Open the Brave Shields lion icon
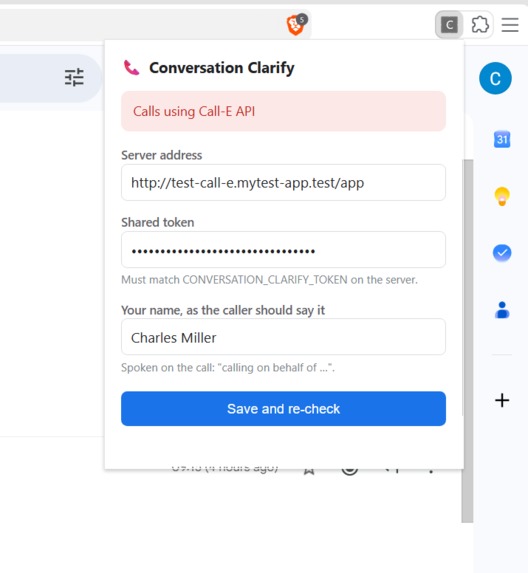The image size is (528, 573). pyautogui.click(x=295, y=25)
